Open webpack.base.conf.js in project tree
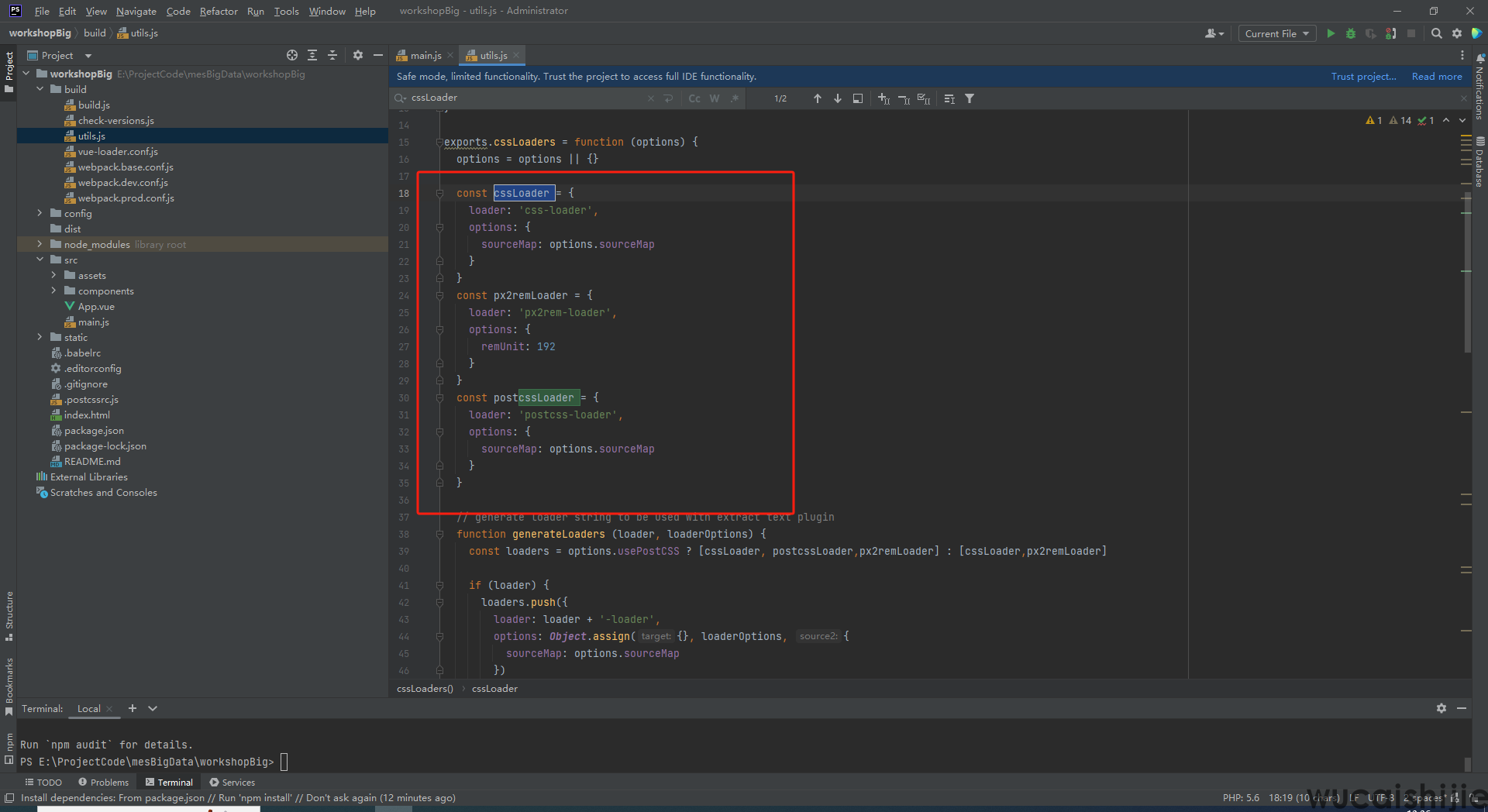 click(126, 167)
